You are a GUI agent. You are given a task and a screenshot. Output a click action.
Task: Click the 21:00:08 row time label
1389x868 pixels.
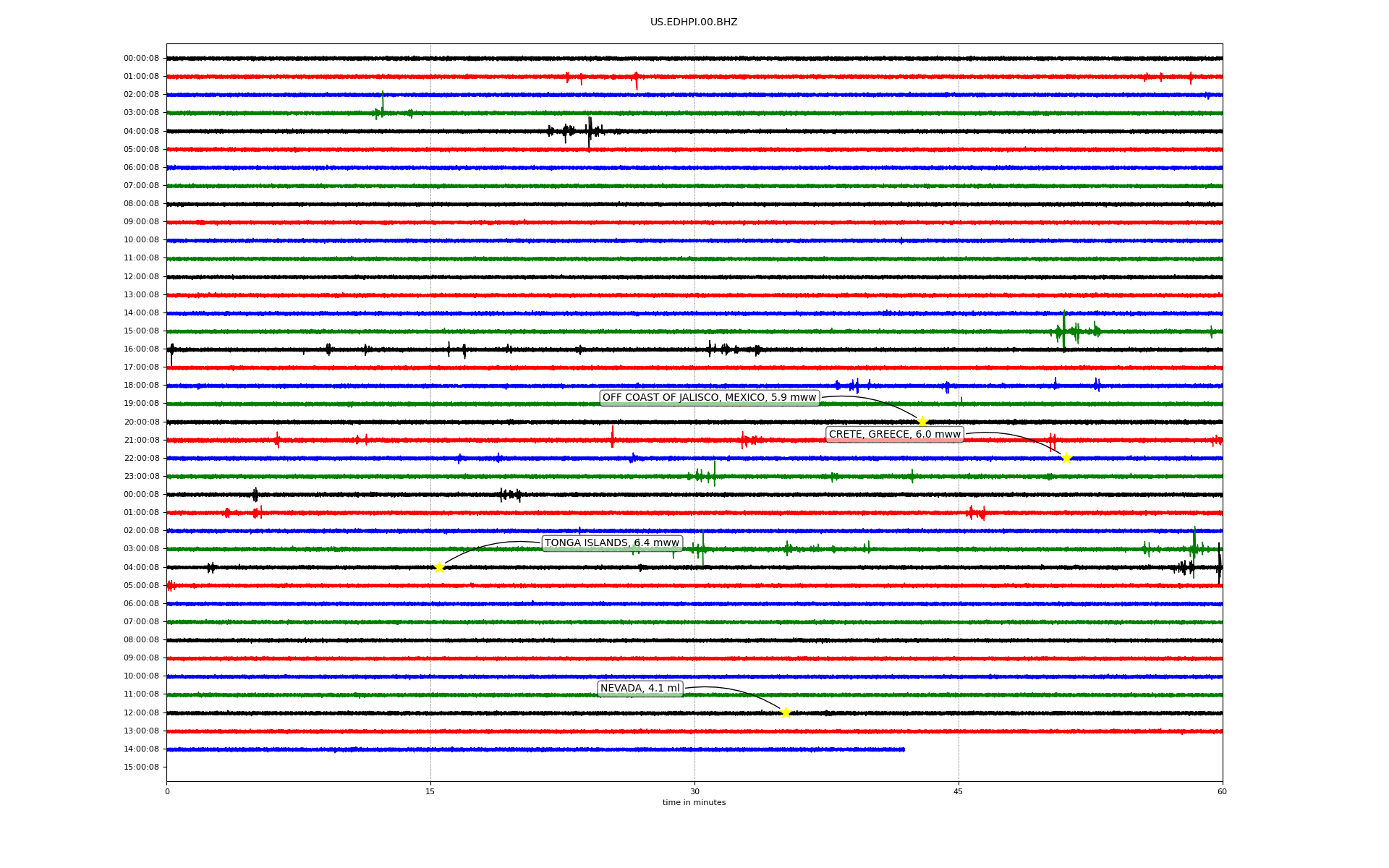[141, 441]
